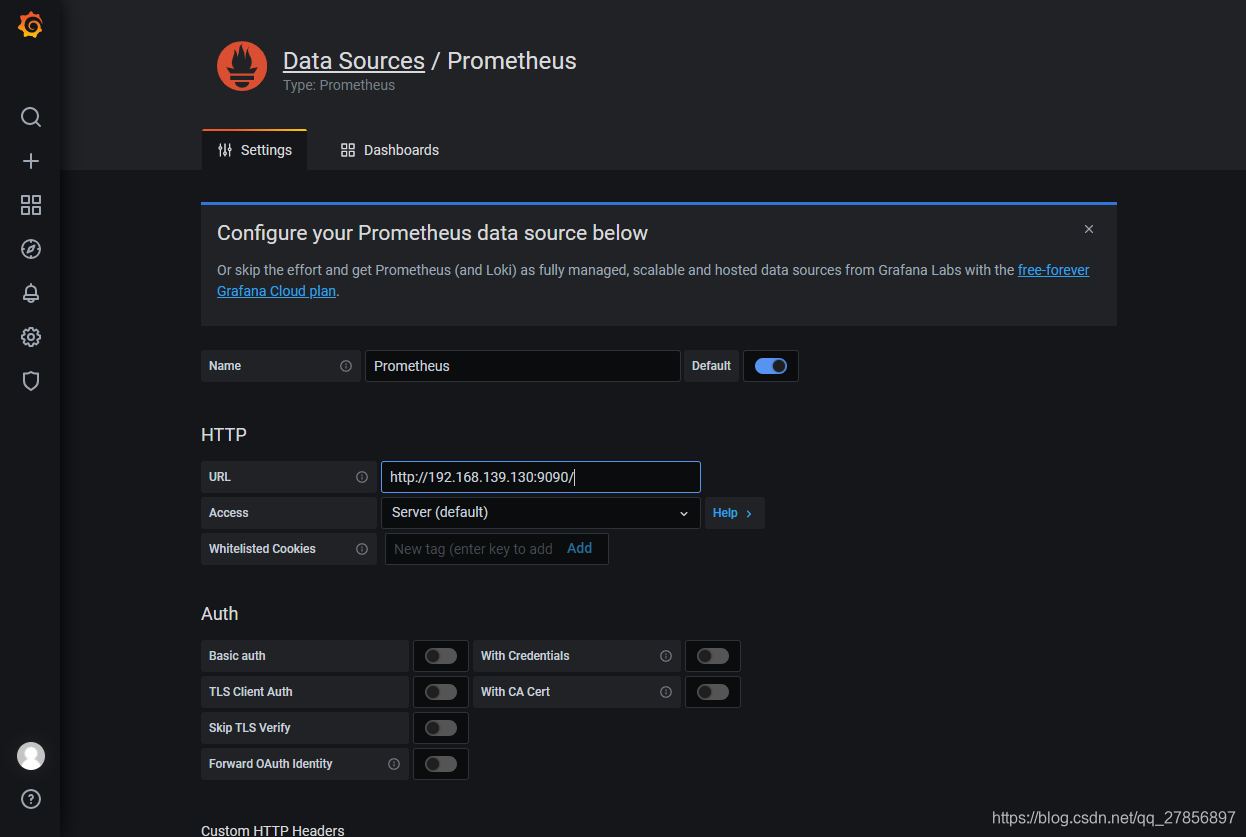Click the URL input field

pyautogui.click(x=540, y=477)
